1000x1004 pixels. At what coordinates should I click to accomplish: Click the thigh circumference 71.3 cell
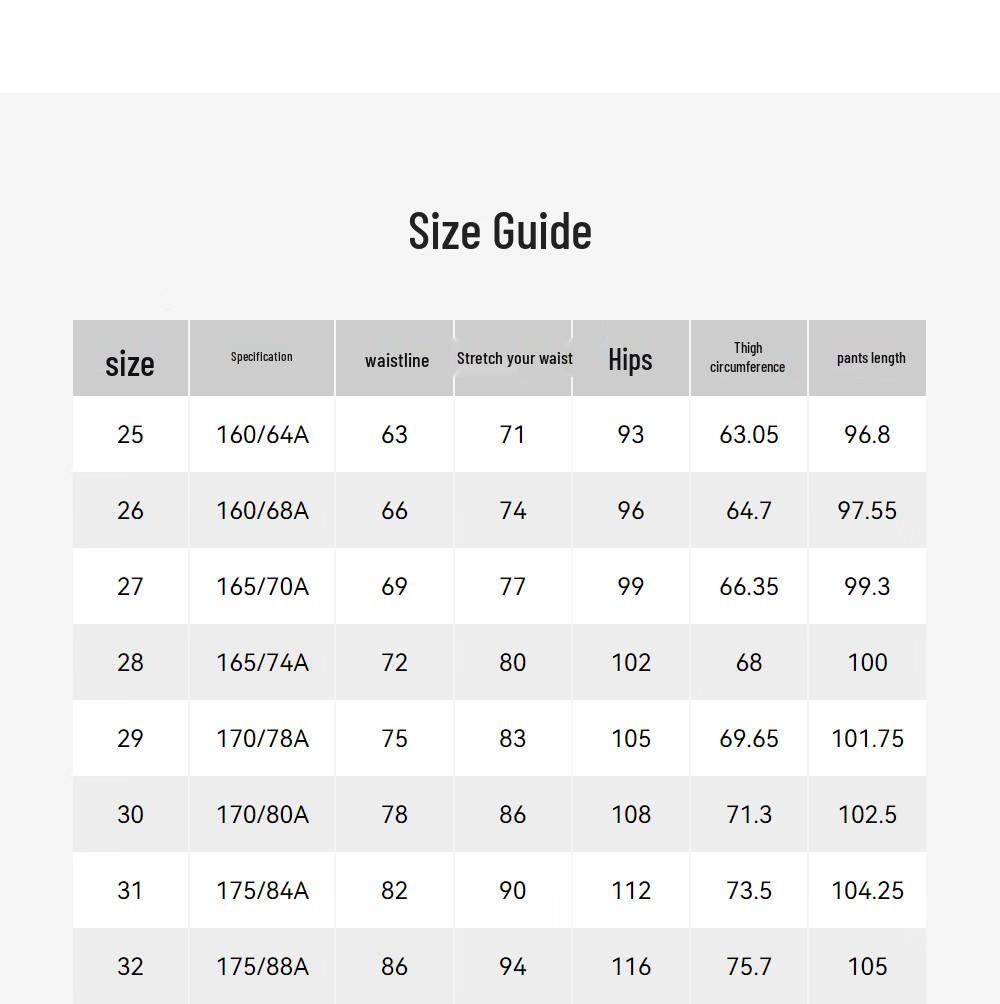[x=749, y=815]
